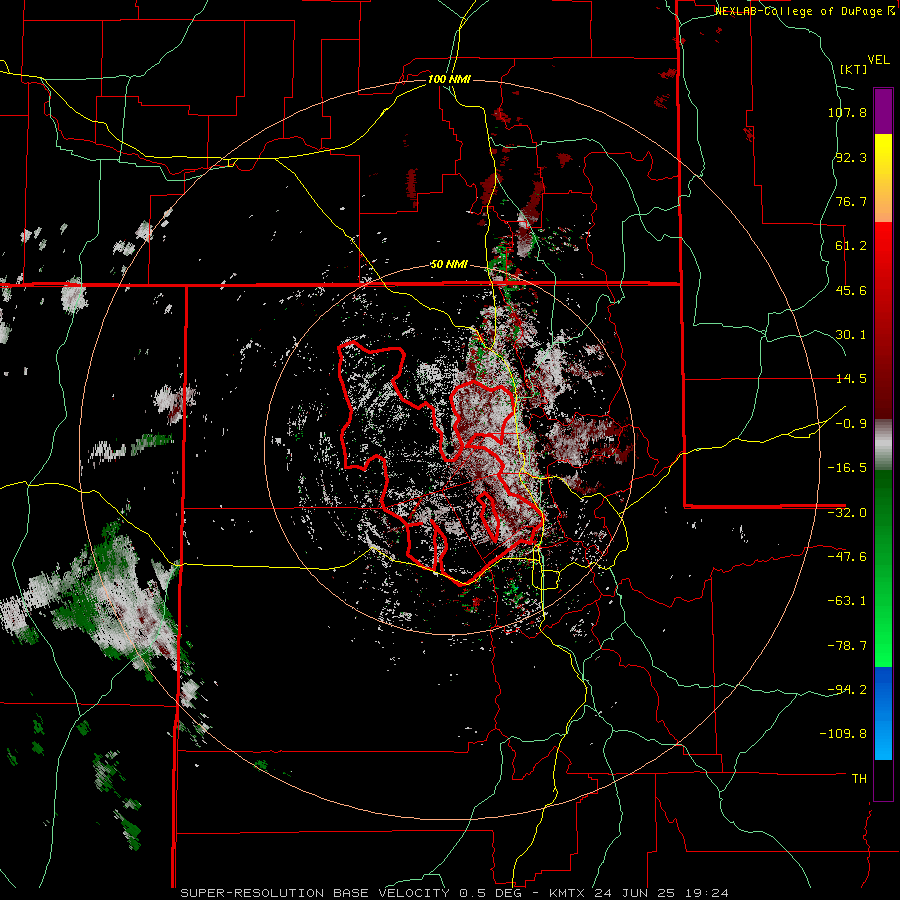Click the VEL legend title
The height and width of the screenshot is (900, 900).
(878, 60)
